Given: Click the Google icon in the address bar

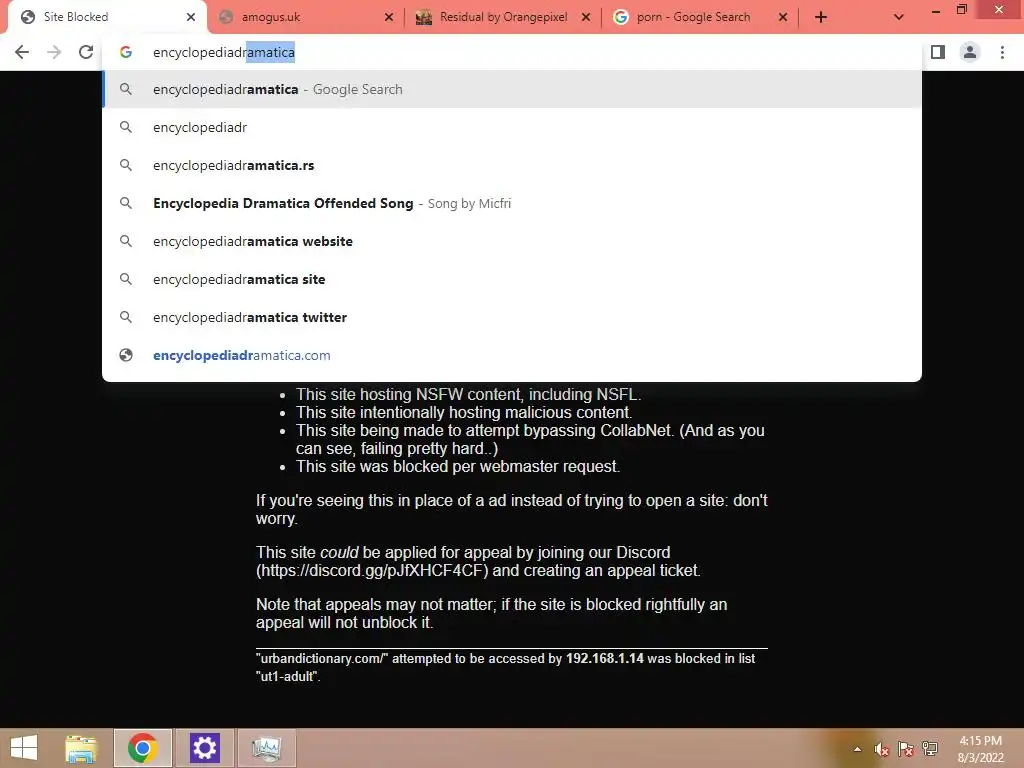Looking at the screenshot, I should tap(126, 52).
